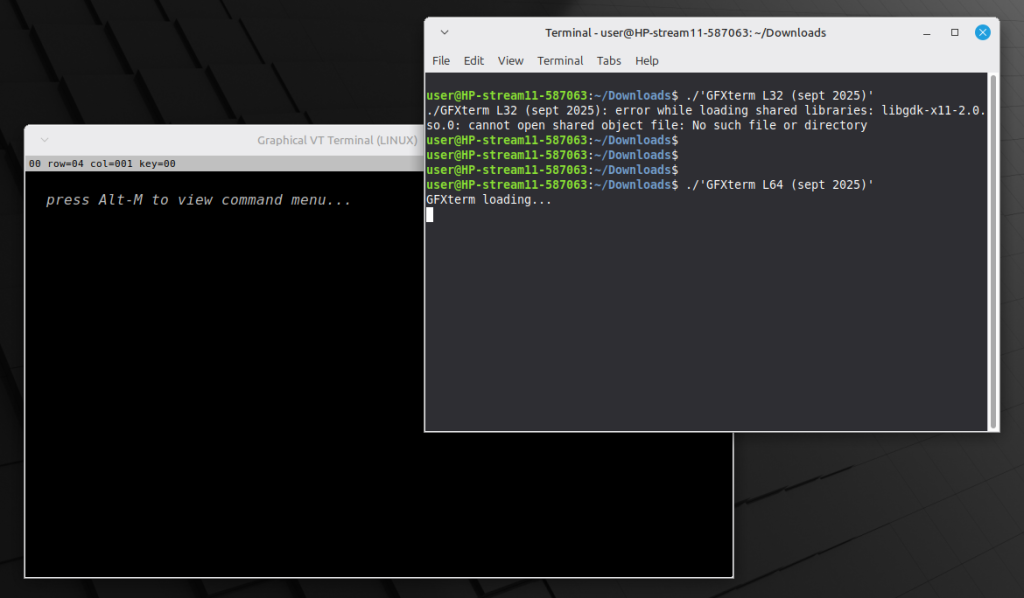Screen dimensions: 1024x598
Task: Open the Tabs menu in Terminal
Action: 609,61
